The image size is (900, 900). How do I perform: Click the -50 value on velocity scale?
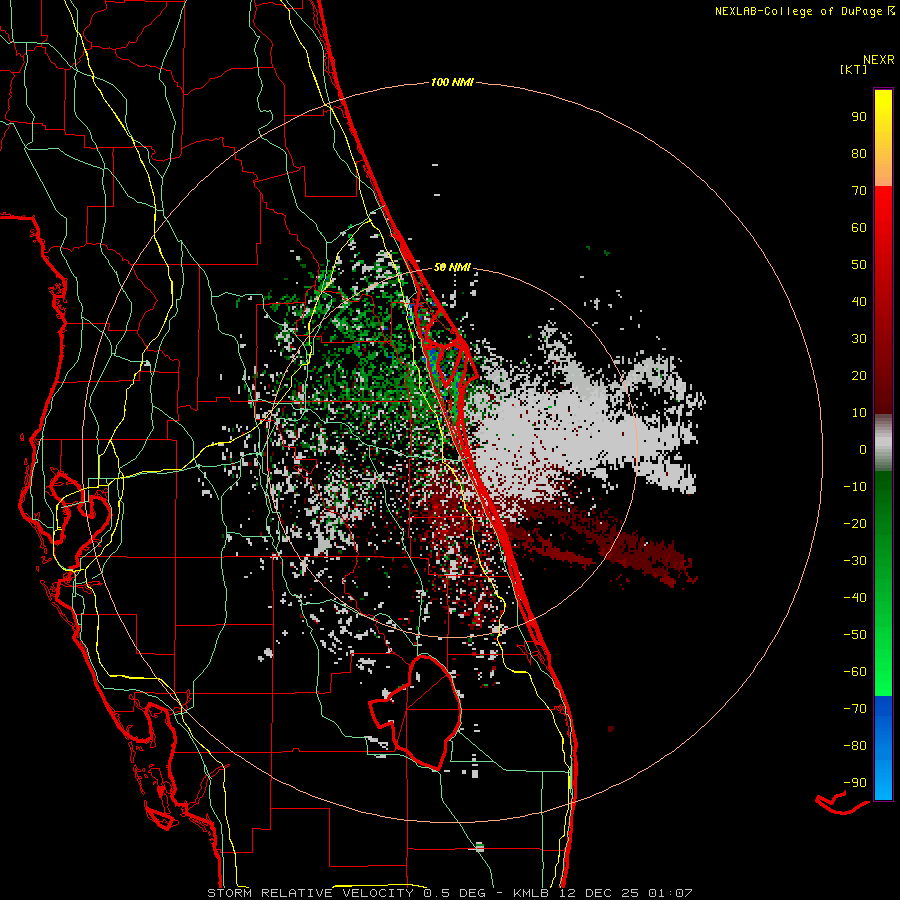pyautogui.click(x=855, y=635)
